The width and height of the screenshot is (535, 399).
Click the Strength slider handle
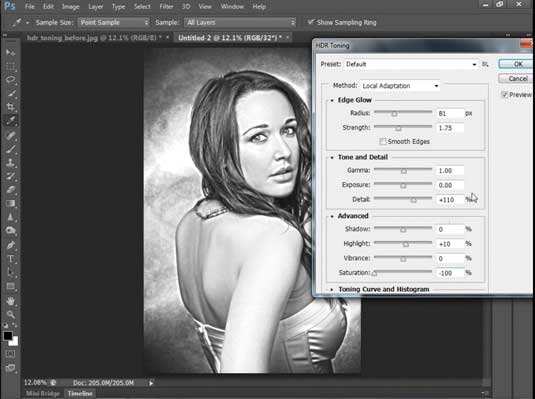point(398,128)
